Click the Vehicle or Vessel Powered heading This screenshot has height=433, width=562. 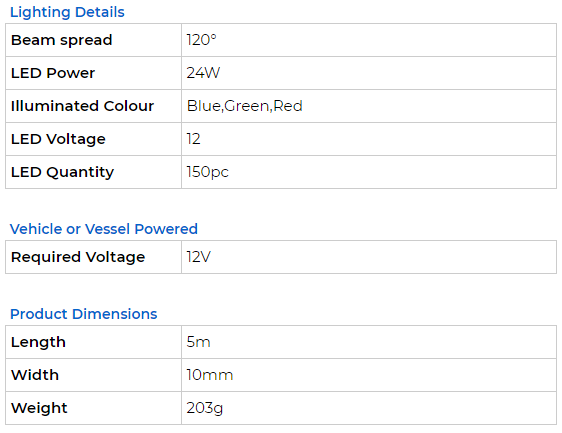coord(104,229)
